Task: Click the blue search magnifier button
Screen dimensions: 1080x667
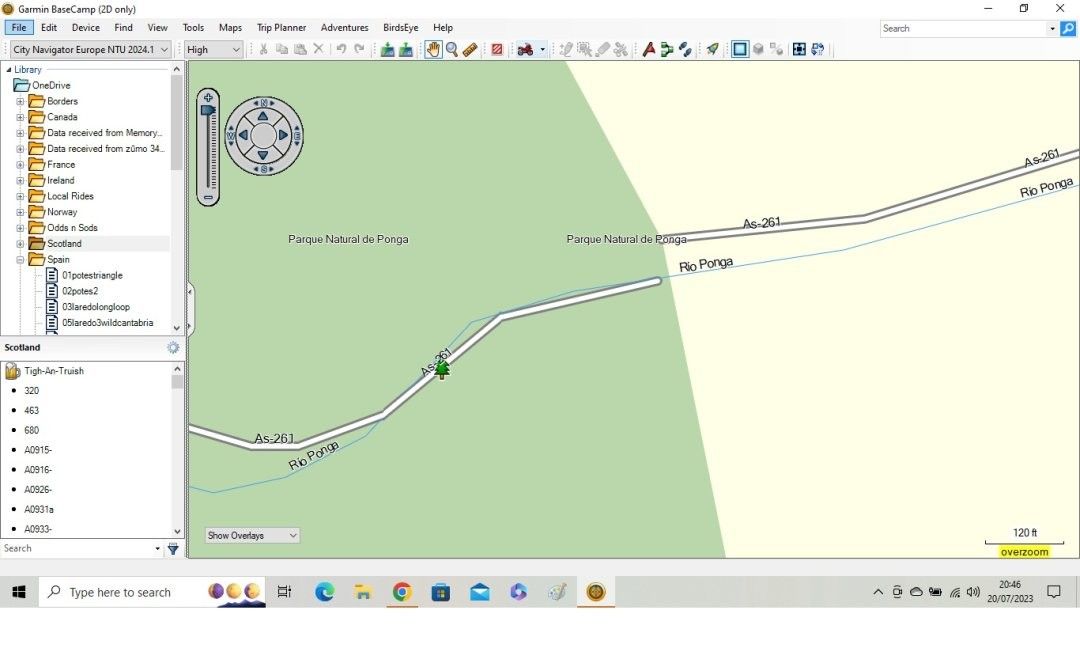Action: click(x=1068, y=28)
